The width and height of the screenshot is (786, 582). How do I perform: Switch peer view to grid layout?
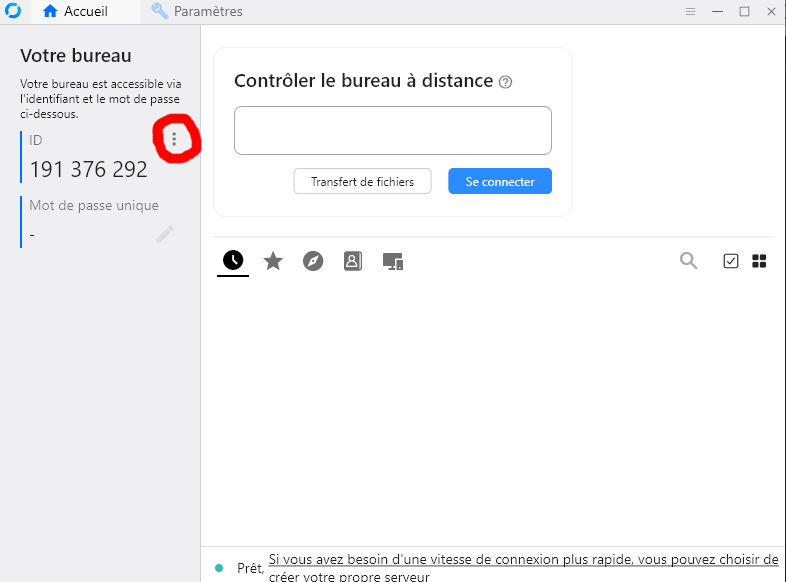pyautogui.click(x=759, y=261)
